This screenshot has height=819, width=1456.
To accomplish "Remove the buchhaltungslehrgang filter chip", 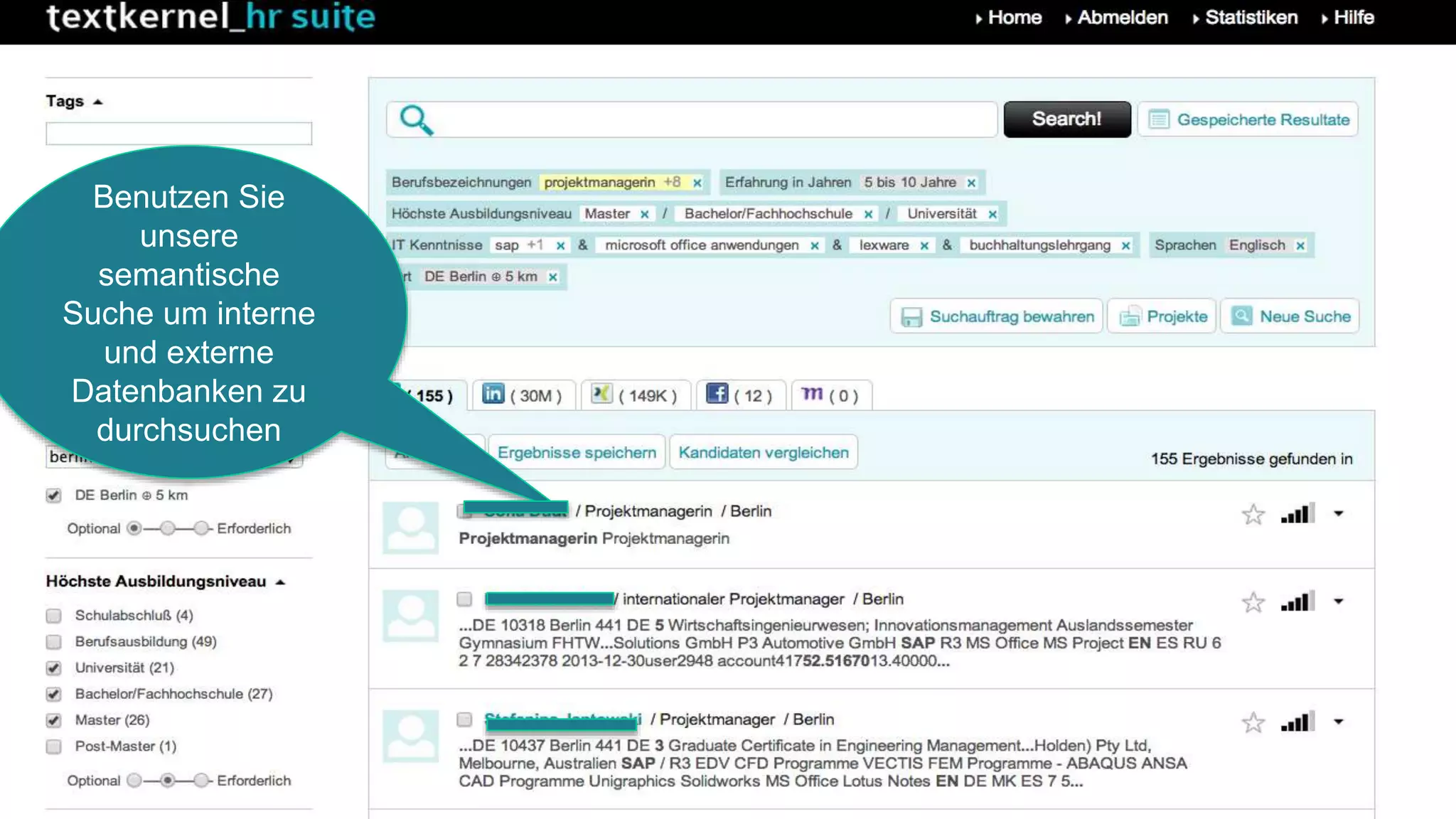I will coord(1126,246).
